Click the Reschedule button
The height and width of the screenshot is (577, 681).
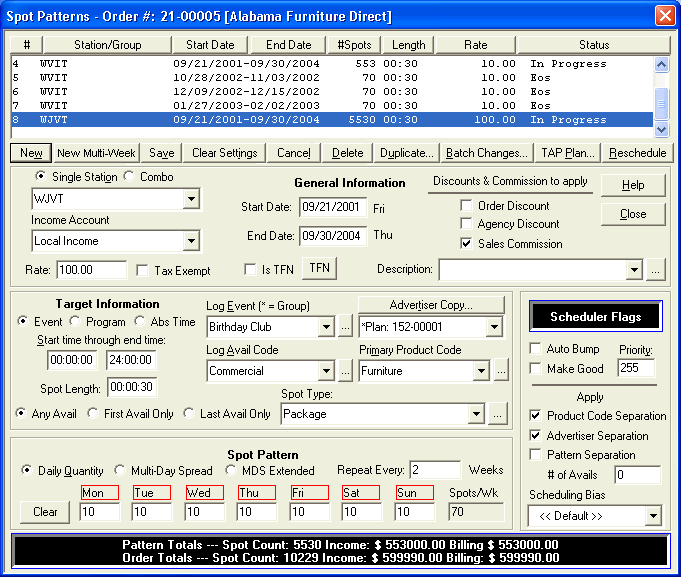pyautogui.click(x=637, y=153)
